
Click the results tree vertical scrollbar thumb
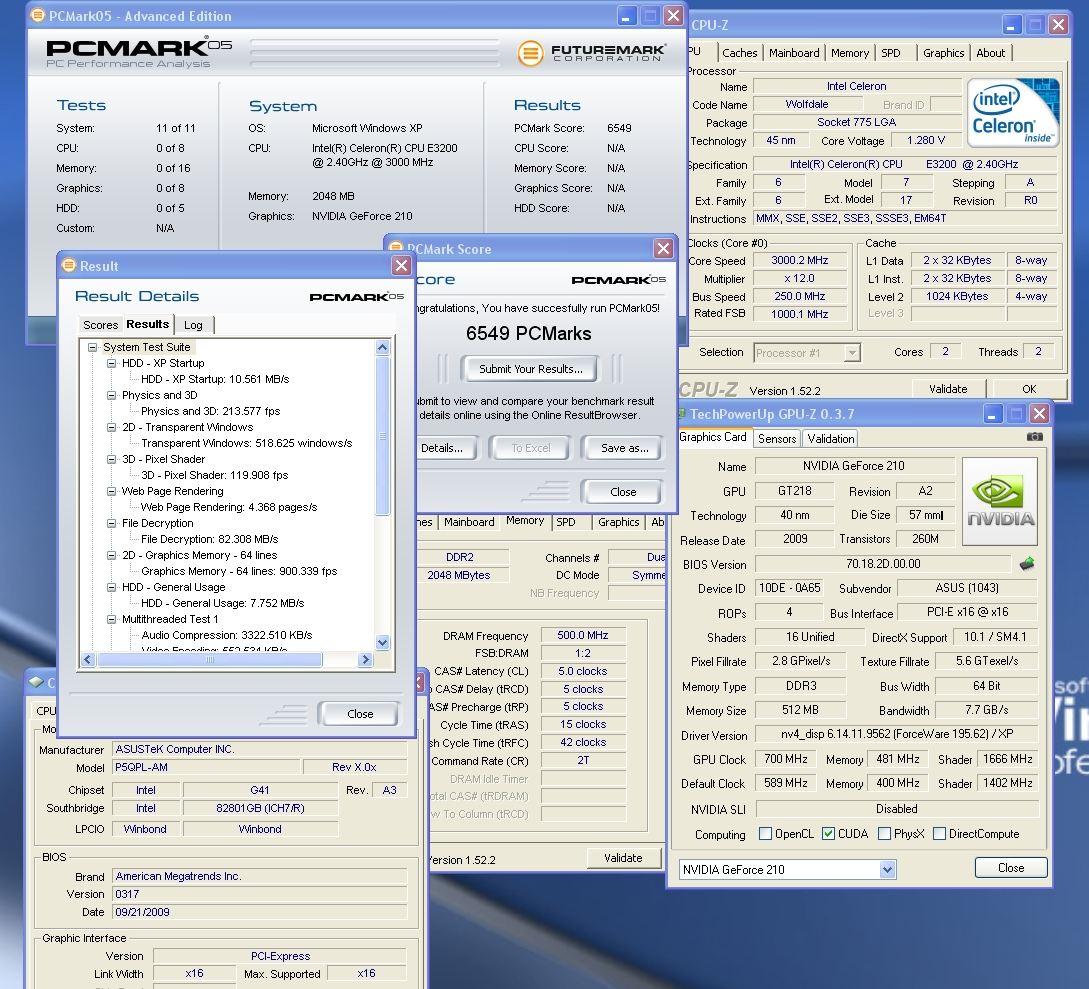(x=383, y=435)
